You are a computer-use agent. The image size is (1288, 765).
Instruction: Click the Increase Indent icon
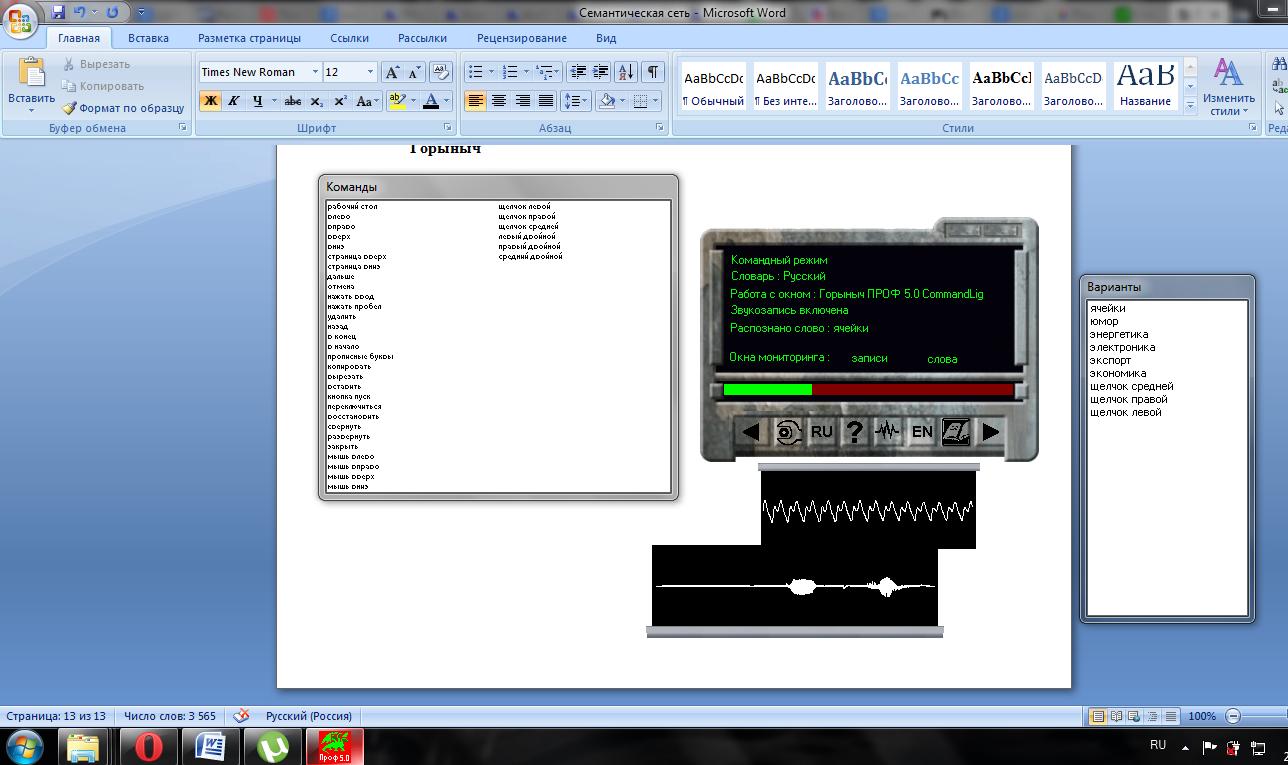click(x=600, y=72)
